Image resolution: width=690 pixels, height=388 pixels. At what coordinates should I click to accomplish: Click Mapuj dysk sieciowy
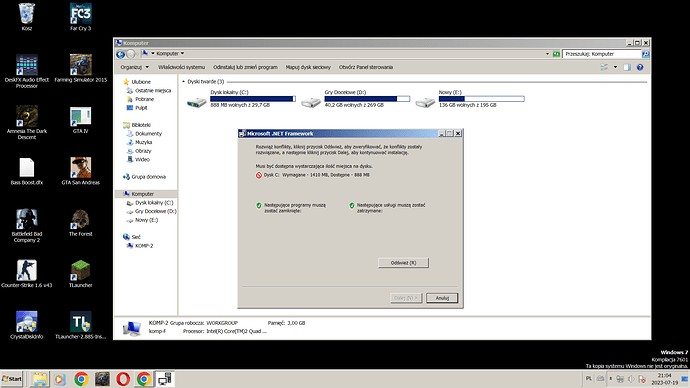tap(308, 67)
